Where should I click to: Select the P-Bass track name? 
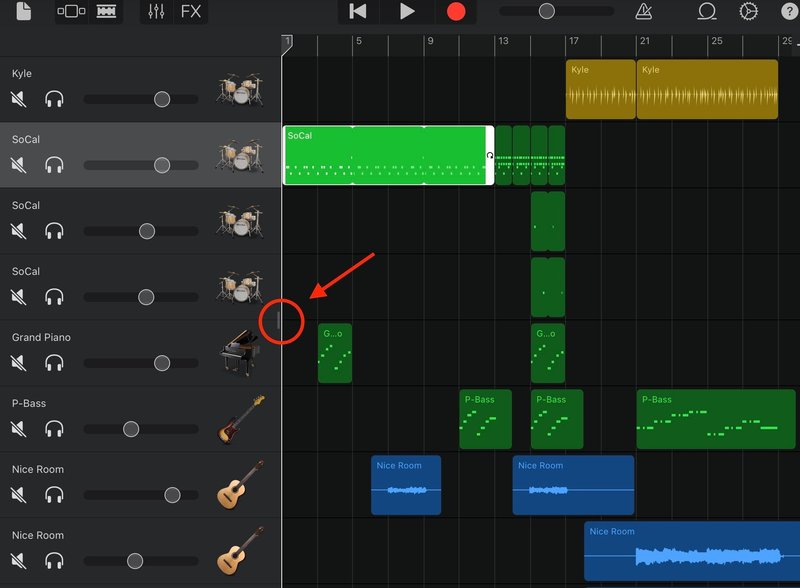pyautogui.click(x=29, y=403)
